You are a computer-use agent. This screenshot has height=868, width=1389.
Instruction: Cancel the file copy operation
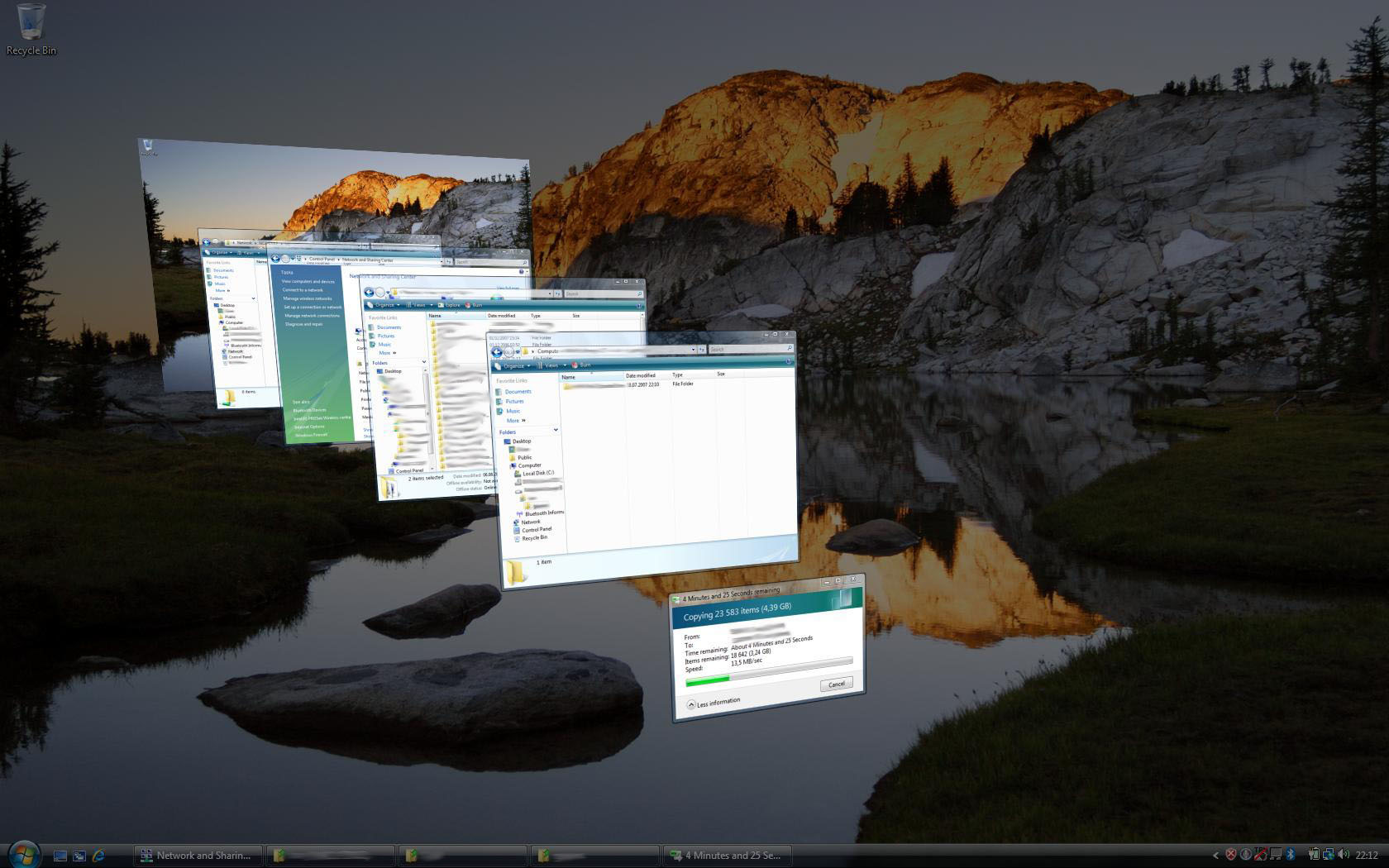837,684
